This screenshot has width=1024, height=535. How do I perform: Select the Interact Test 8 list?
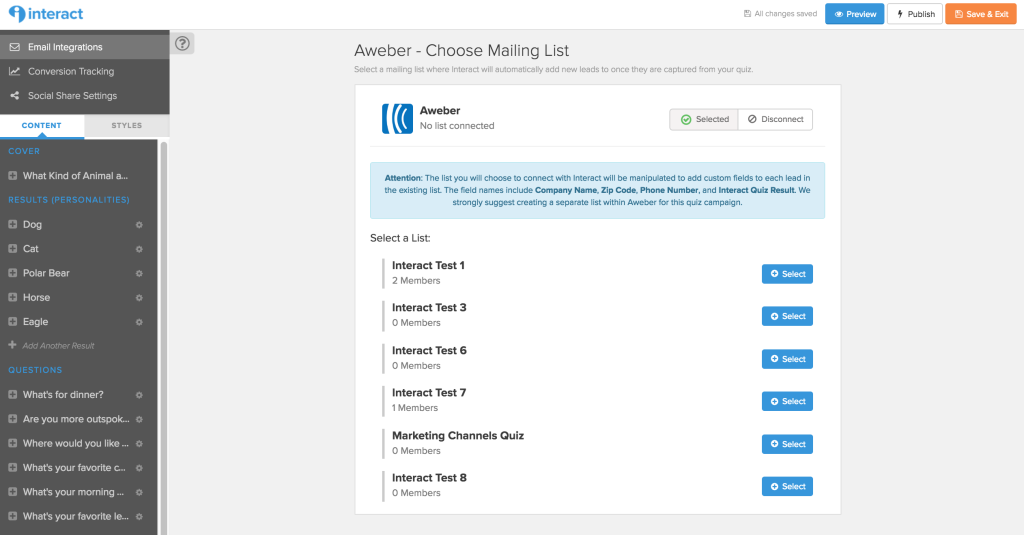pos(787,487)
